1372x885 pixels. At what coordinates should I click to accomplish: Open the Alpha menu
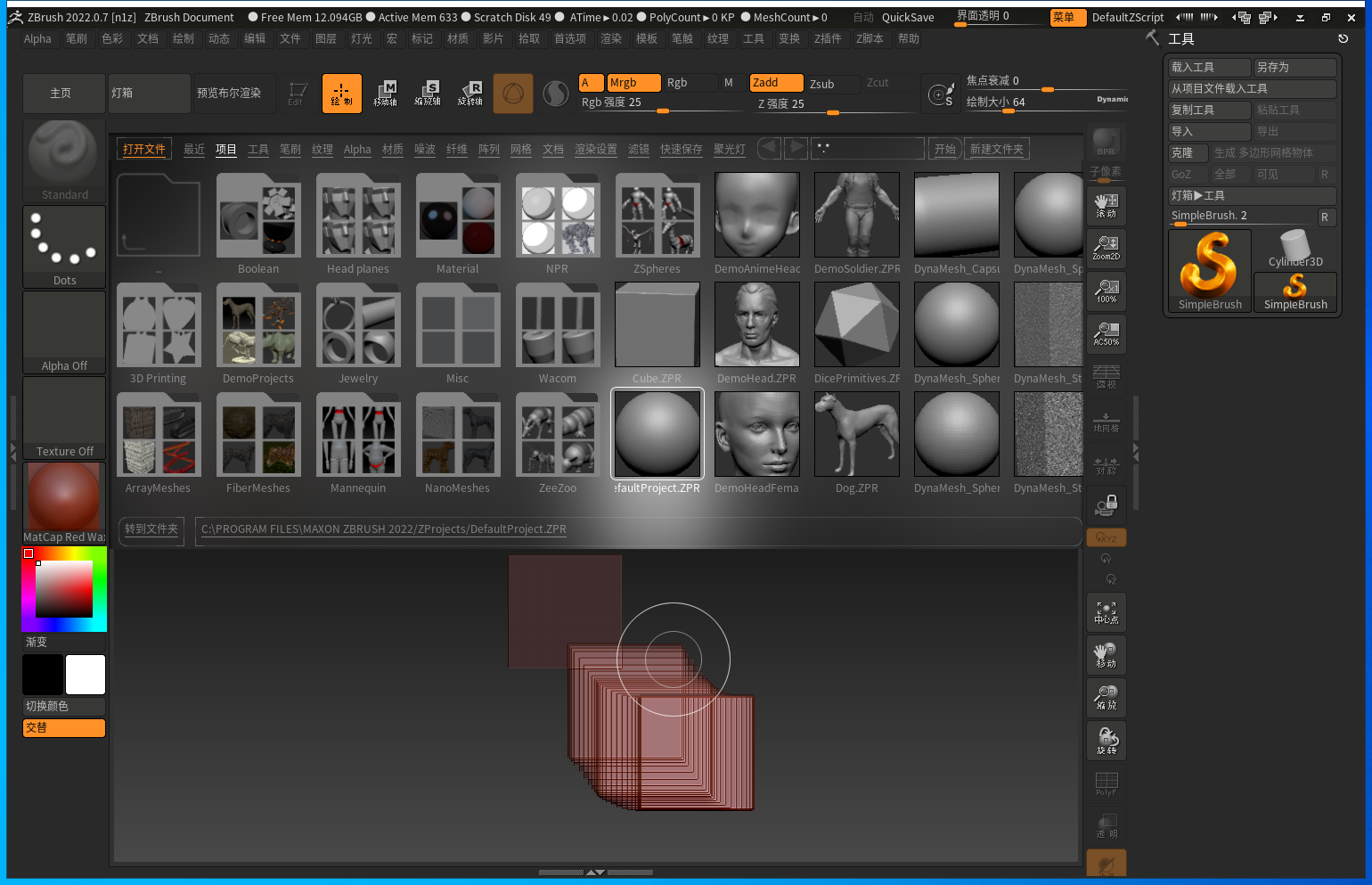point(37,39)
